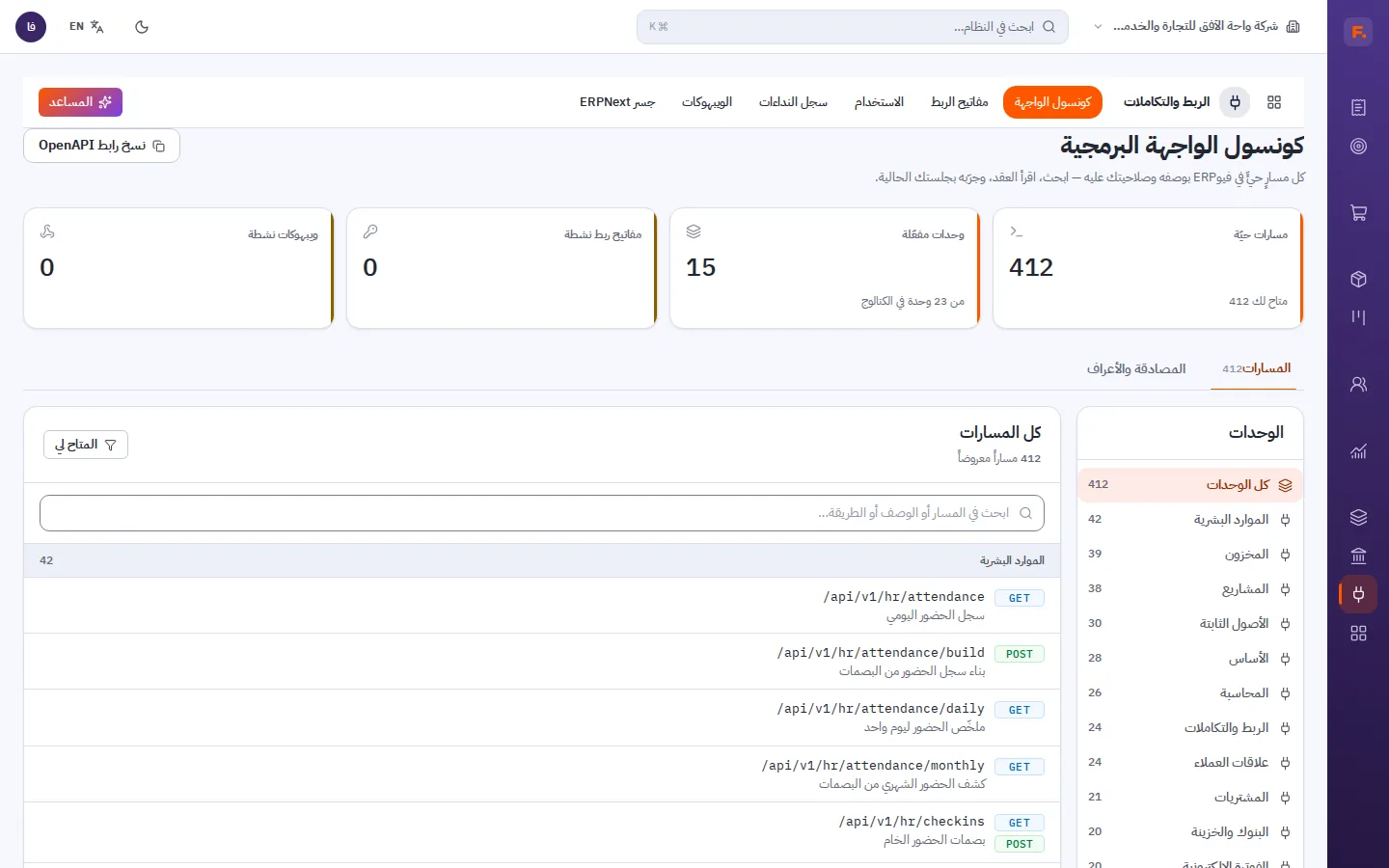Screen dimensions: 1389x868
Task: Expand the company selector dropdown
Action: click(x=1197, y=27)
